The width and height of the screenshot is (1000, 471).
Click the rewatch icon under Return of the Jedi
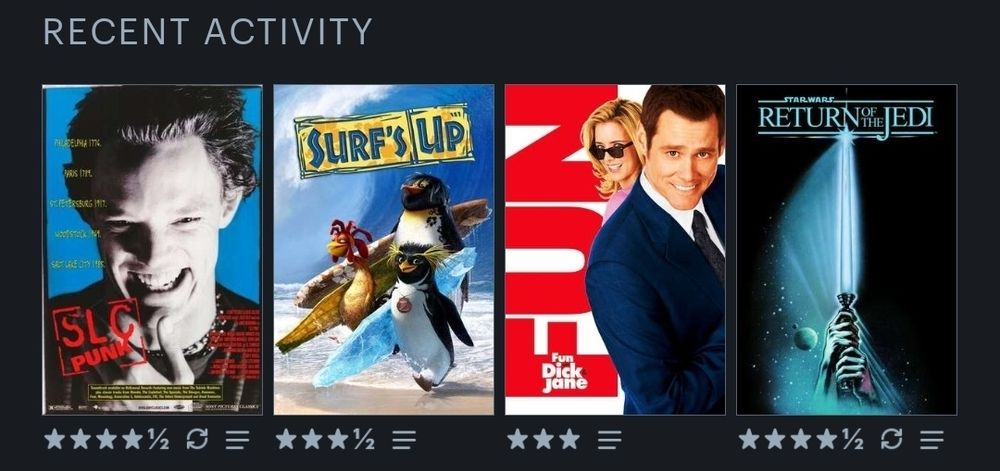(892, 439)
